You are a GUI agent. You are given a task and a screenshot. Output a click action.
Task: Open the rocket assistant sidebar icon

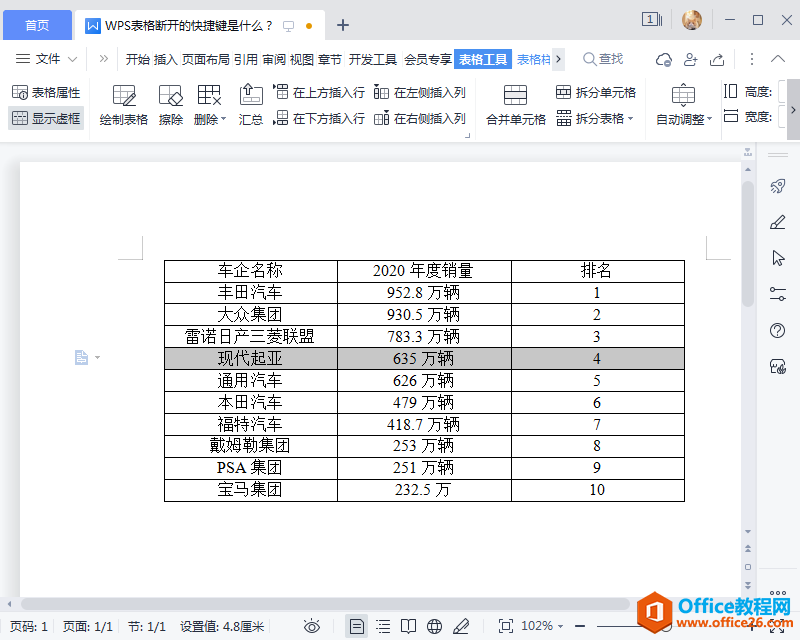[778, 186]
